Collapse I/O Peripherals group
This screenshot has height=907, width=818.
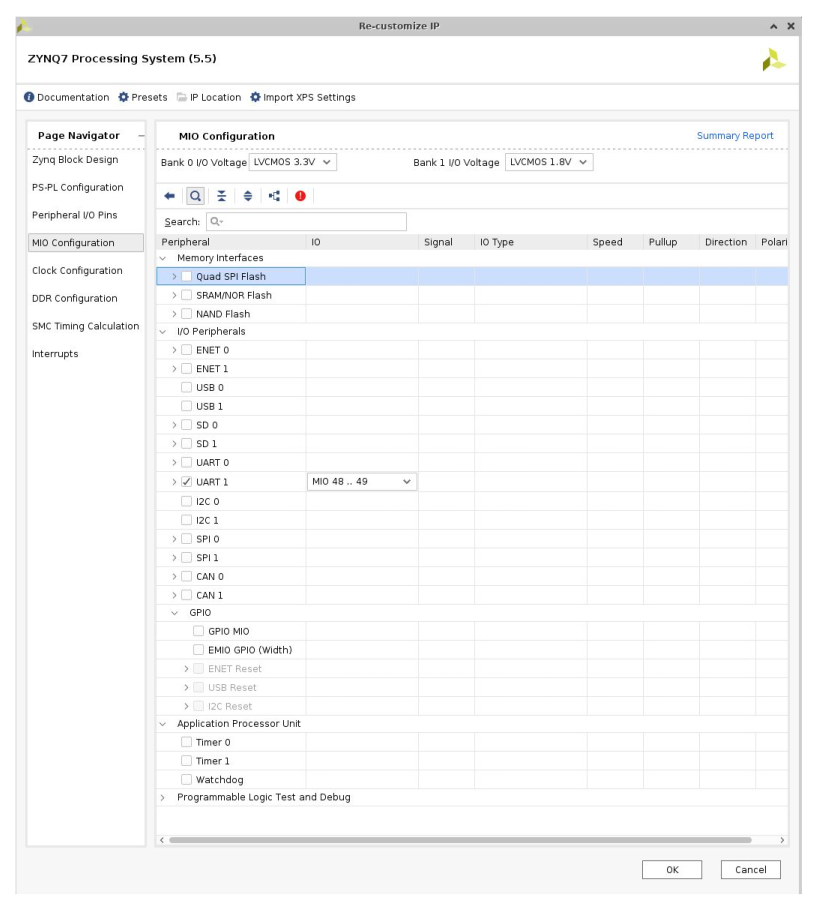click(163, 331)
